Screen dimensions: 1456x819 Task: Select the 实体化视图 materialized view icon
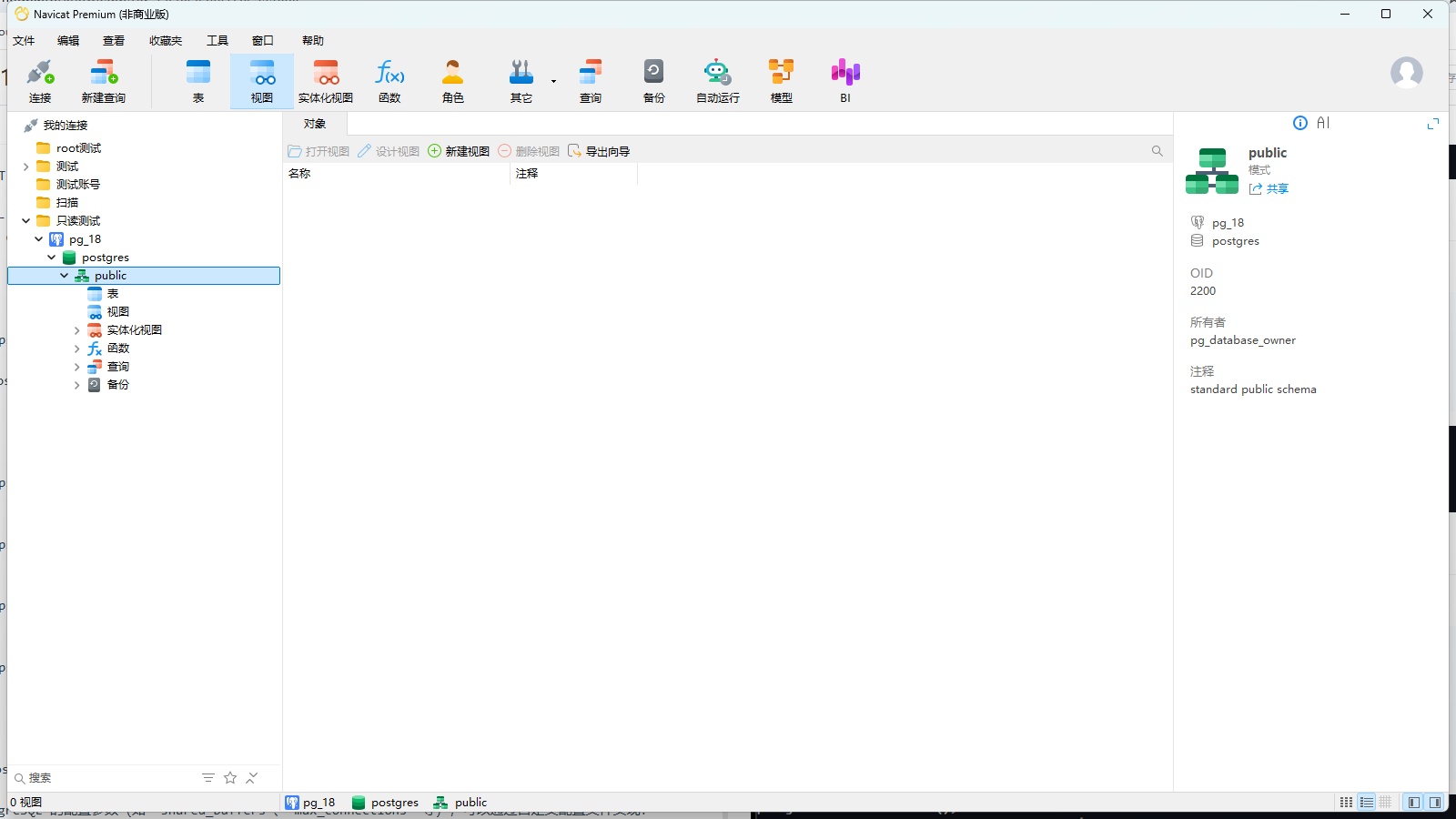point(326,81)
